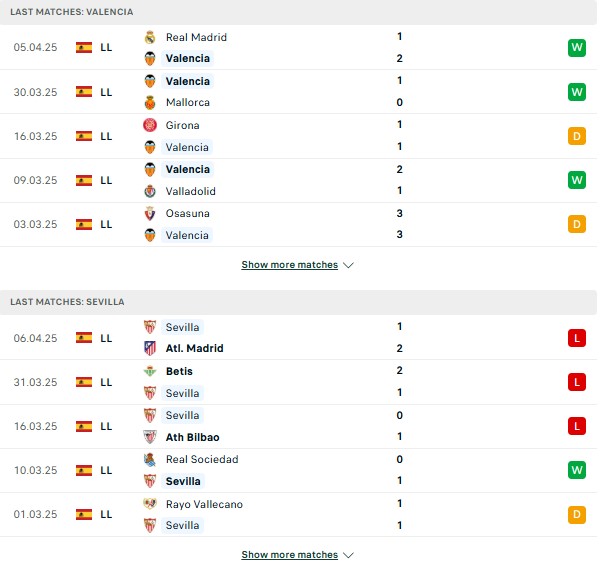Click the Real Sociedad club crest
Viewport: 600px width, 577px height.
[150, 459]
